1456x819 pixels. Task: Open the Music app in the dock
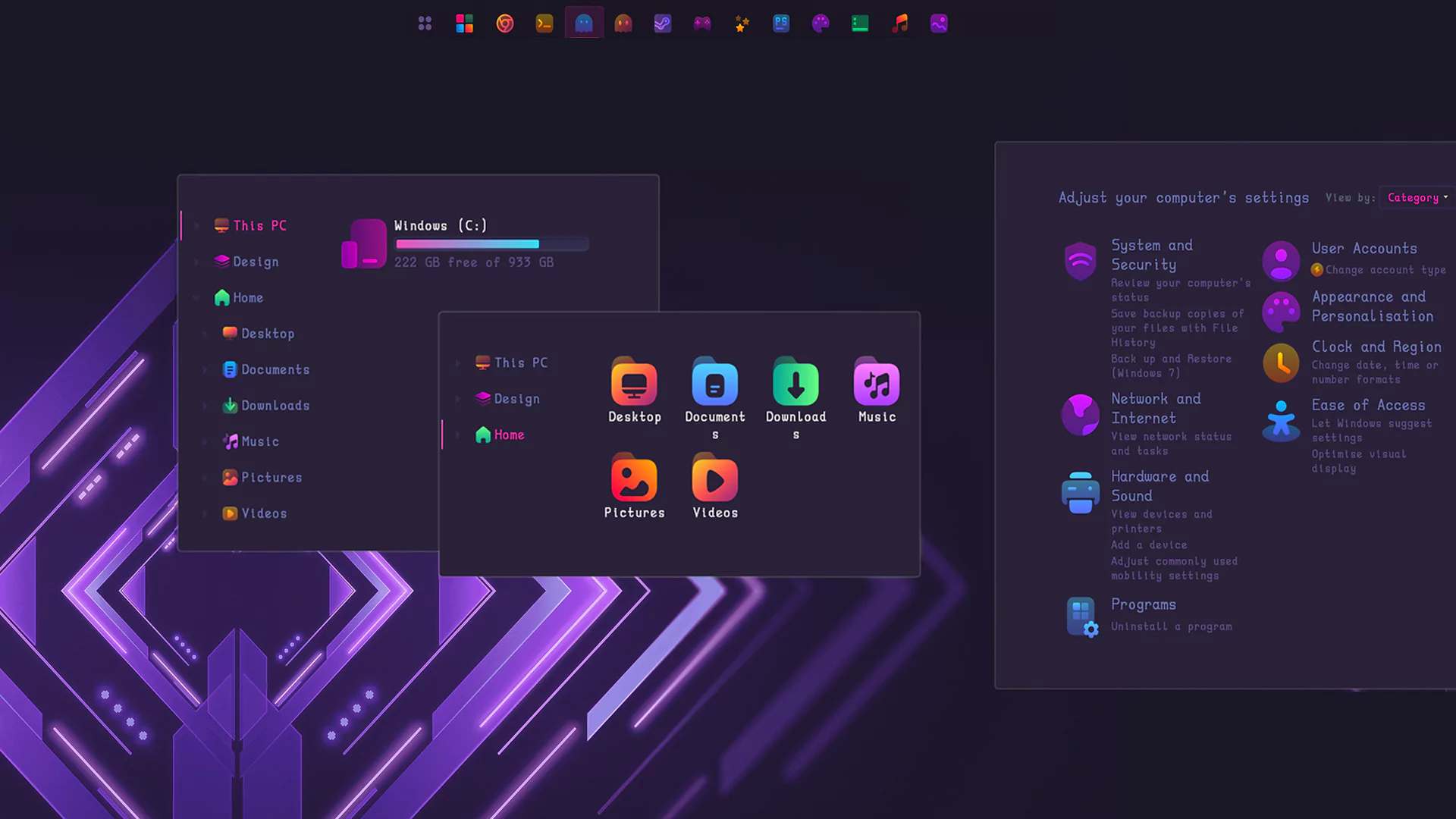click(899, 23)
